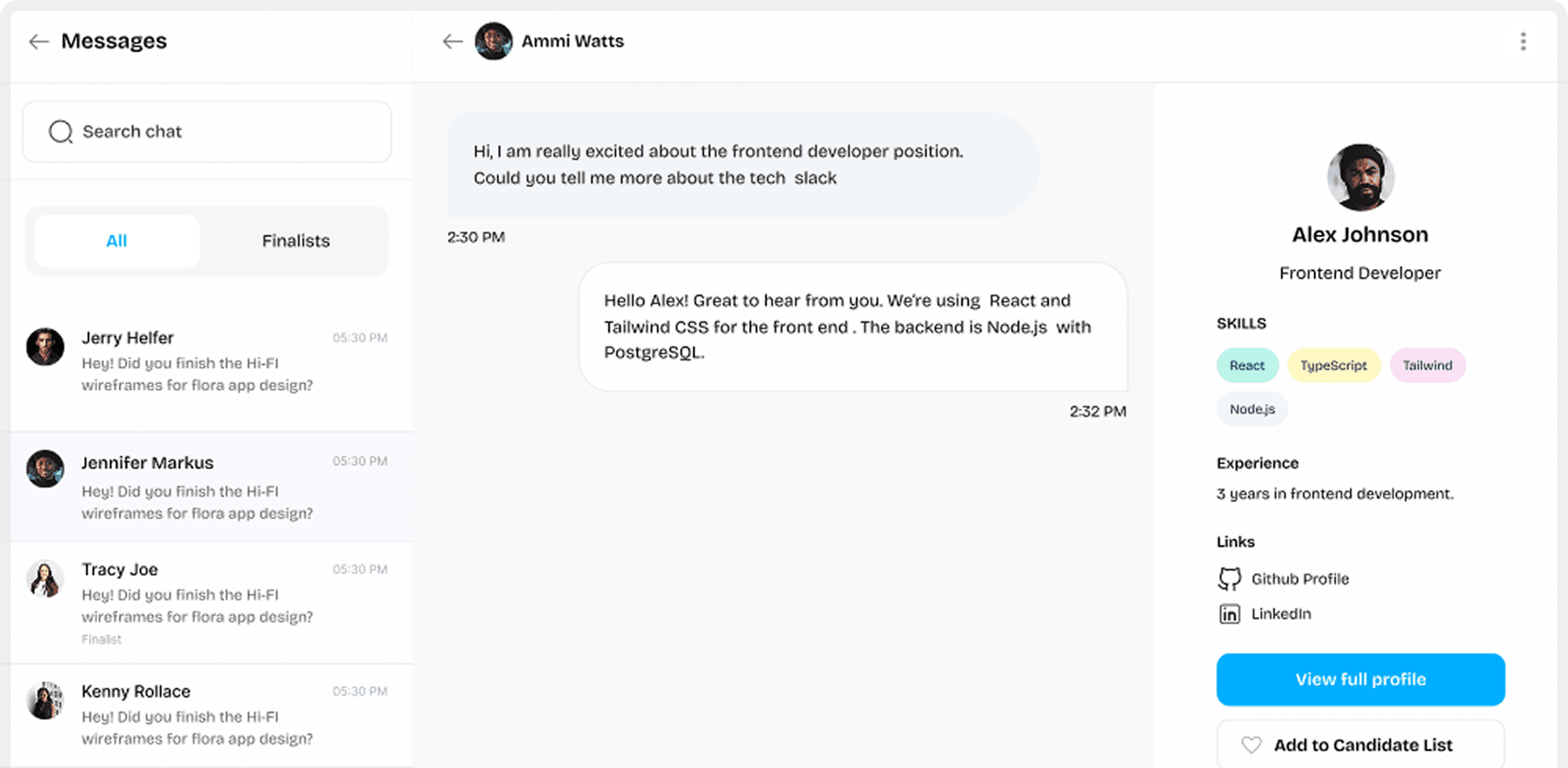Click the View full profile button
The image size is (1568, 768).
[1359, 679]
